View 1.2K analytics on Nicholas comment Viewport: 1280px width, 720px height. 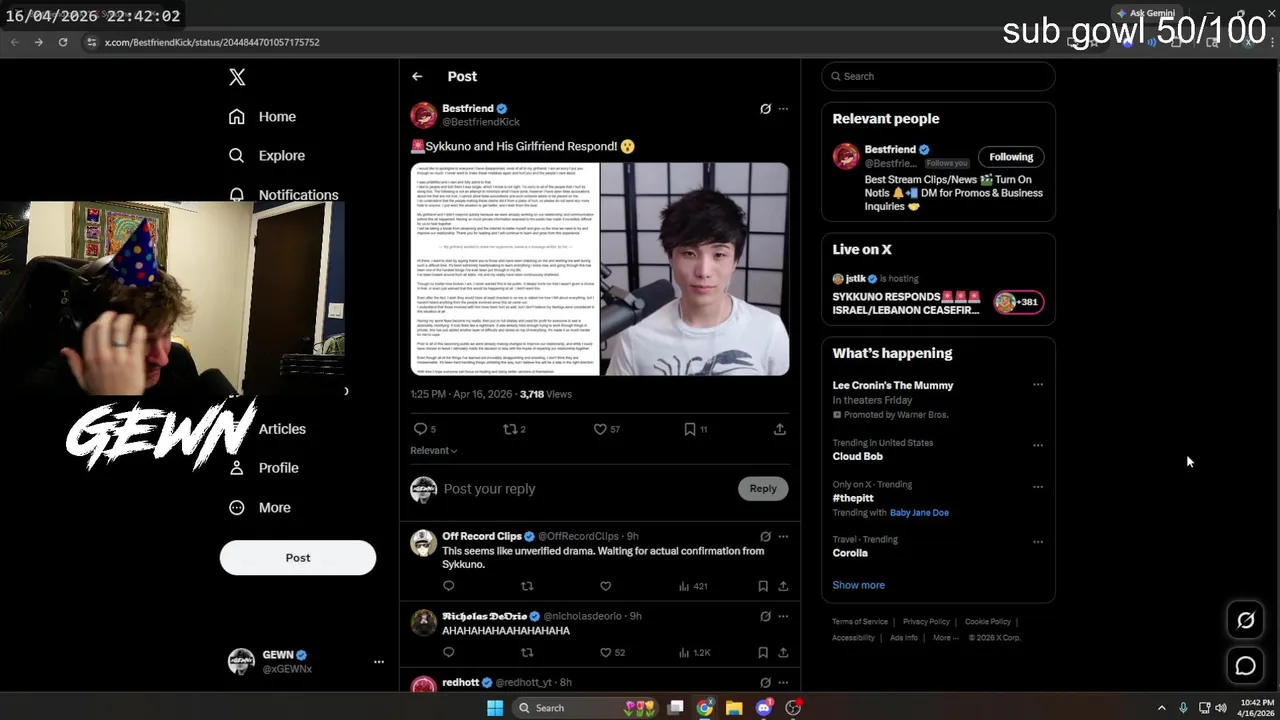point(695,653)
